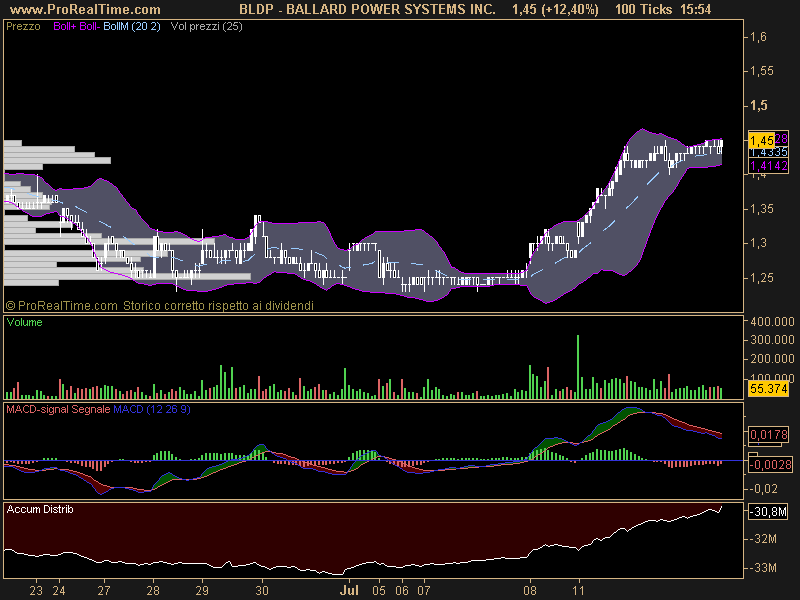Click the Boll- lower band label
The height and width of the screenshot is (600, 800).
tap(89, 27)
